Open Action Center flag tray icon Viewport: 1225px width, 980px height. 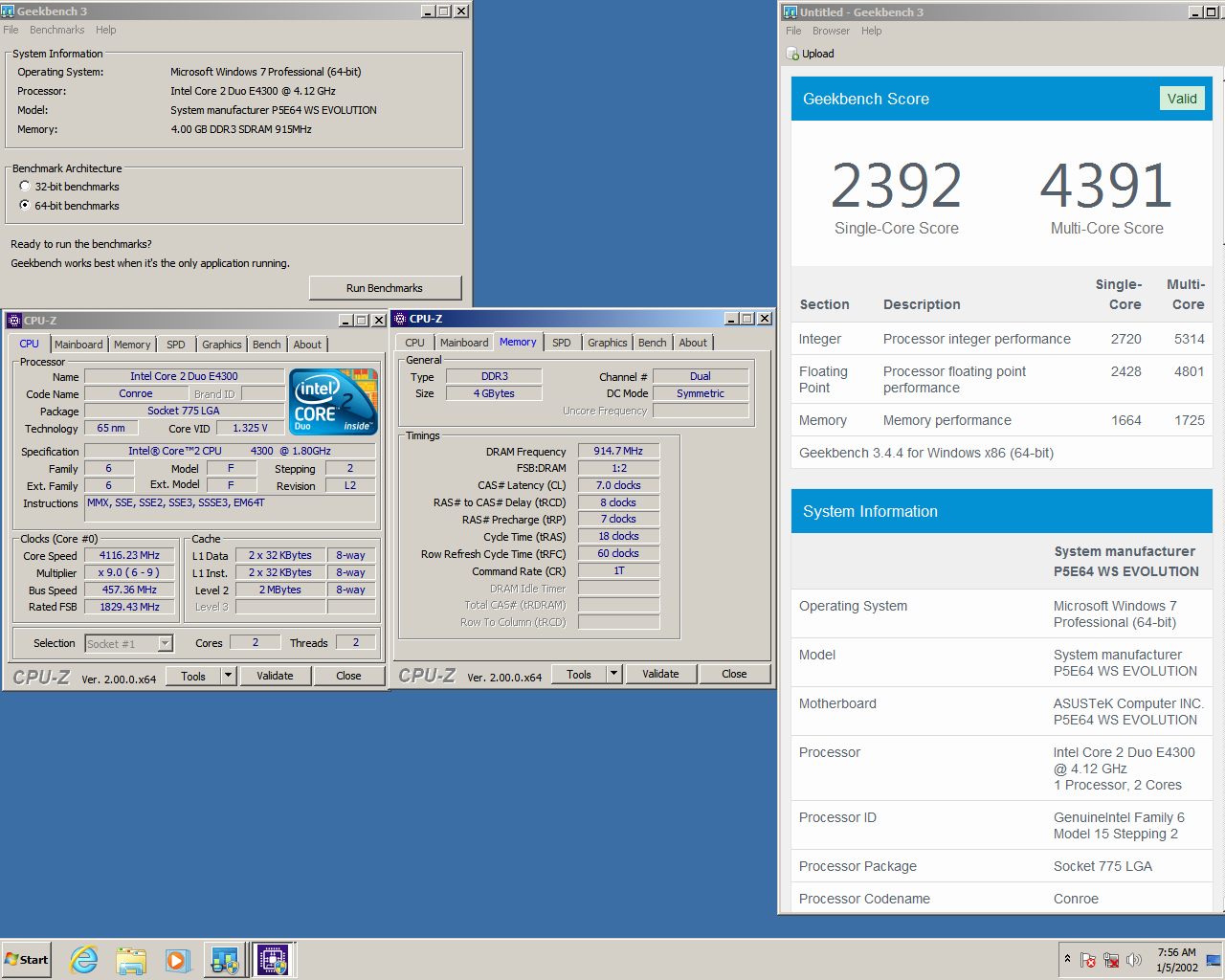pos(1088,959)
